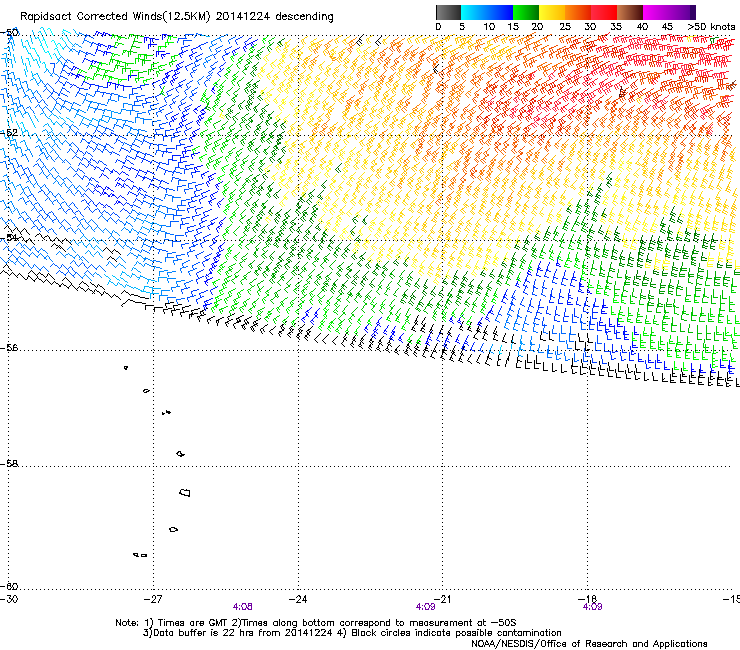Click the magenta 40-45 knots legend swatch

[656, 12]
